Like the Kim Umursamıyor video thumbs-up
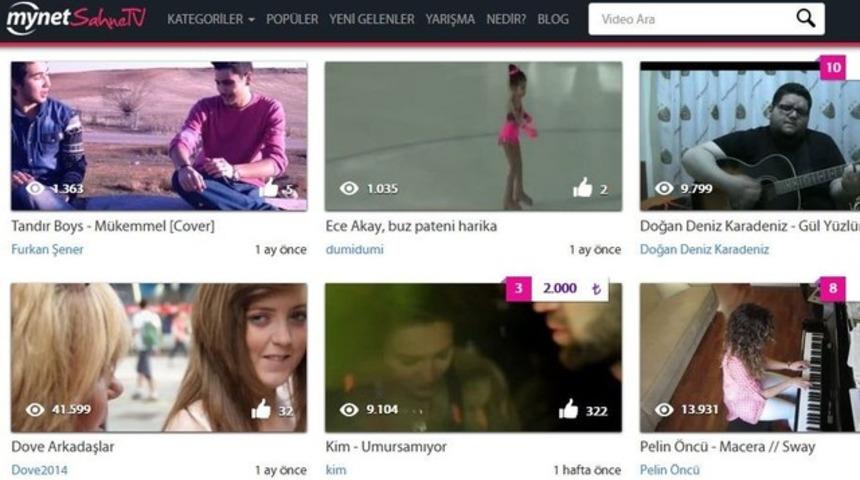 click(568, 409)
